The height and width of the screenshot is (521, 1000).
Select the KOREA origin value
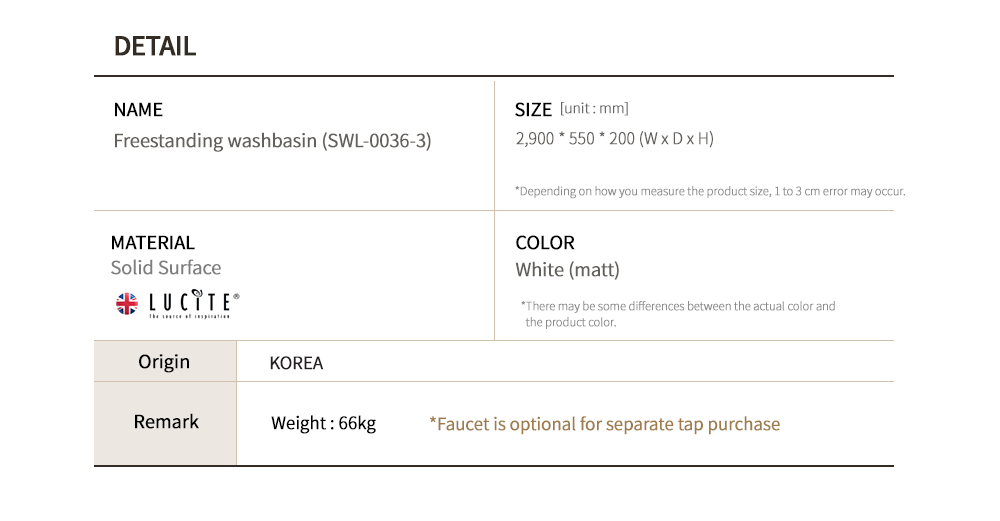coord(296,363)
